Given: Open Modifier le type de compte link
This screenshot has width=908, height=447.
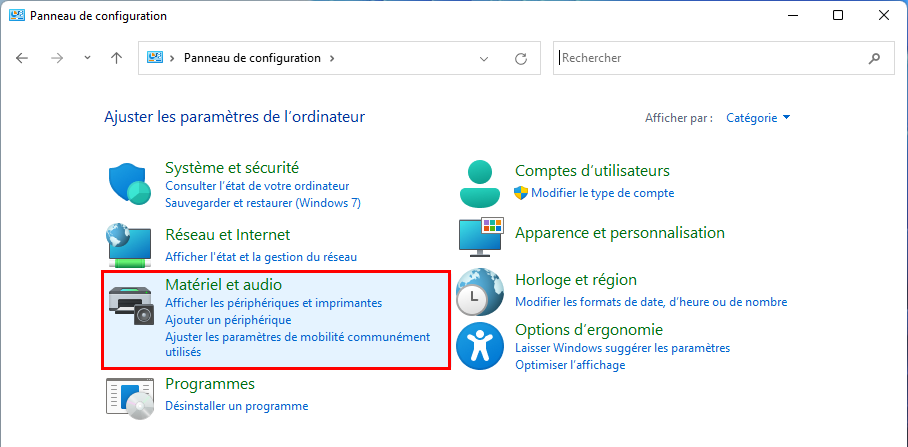Looking at the screenshot, I should point(603,193).
